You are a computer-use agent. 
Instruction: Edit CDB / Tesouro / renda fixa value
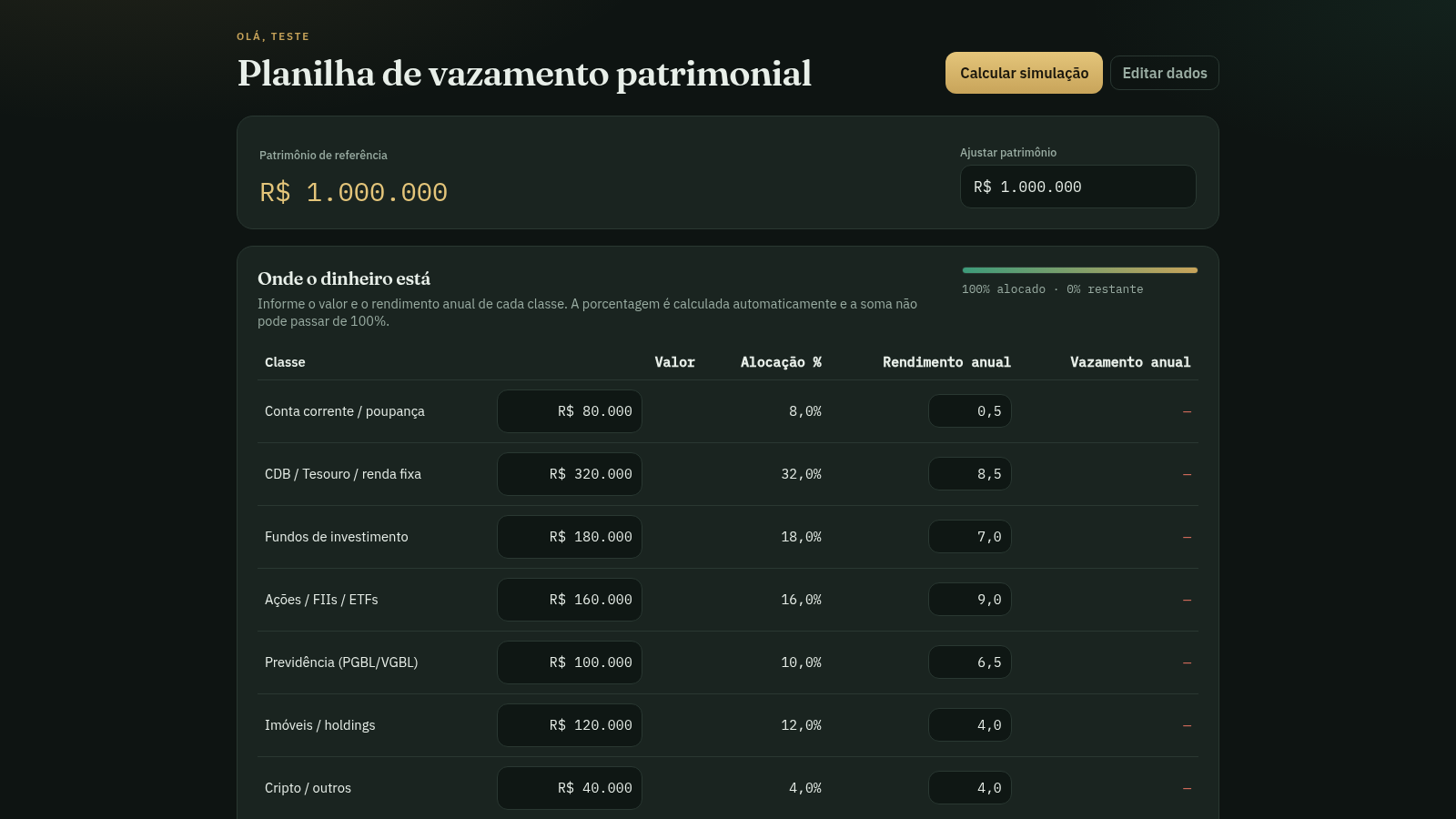(x=570, y=474)
